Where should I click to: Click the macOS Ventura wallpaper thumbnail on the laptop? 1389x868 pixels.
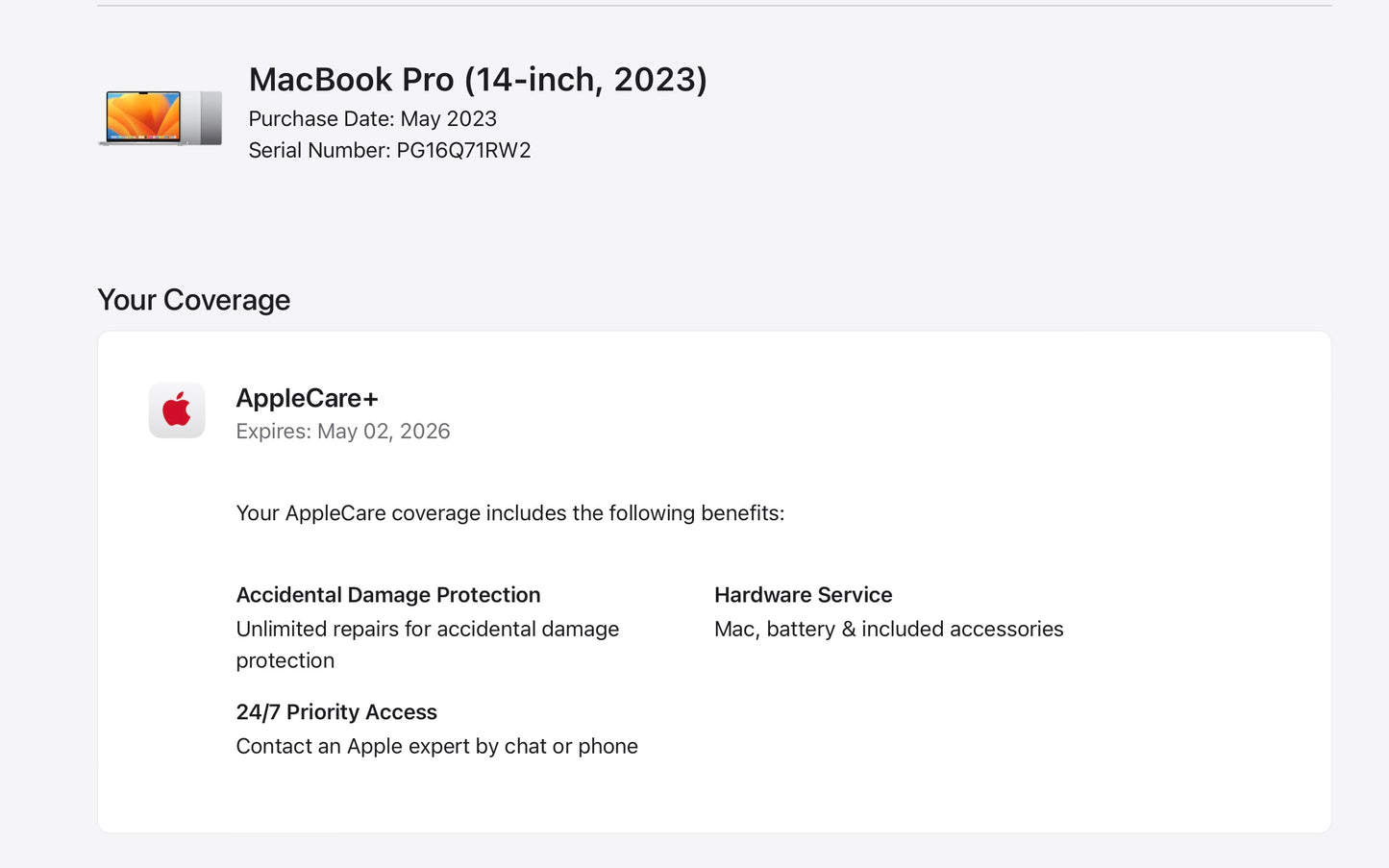(143, 115)
